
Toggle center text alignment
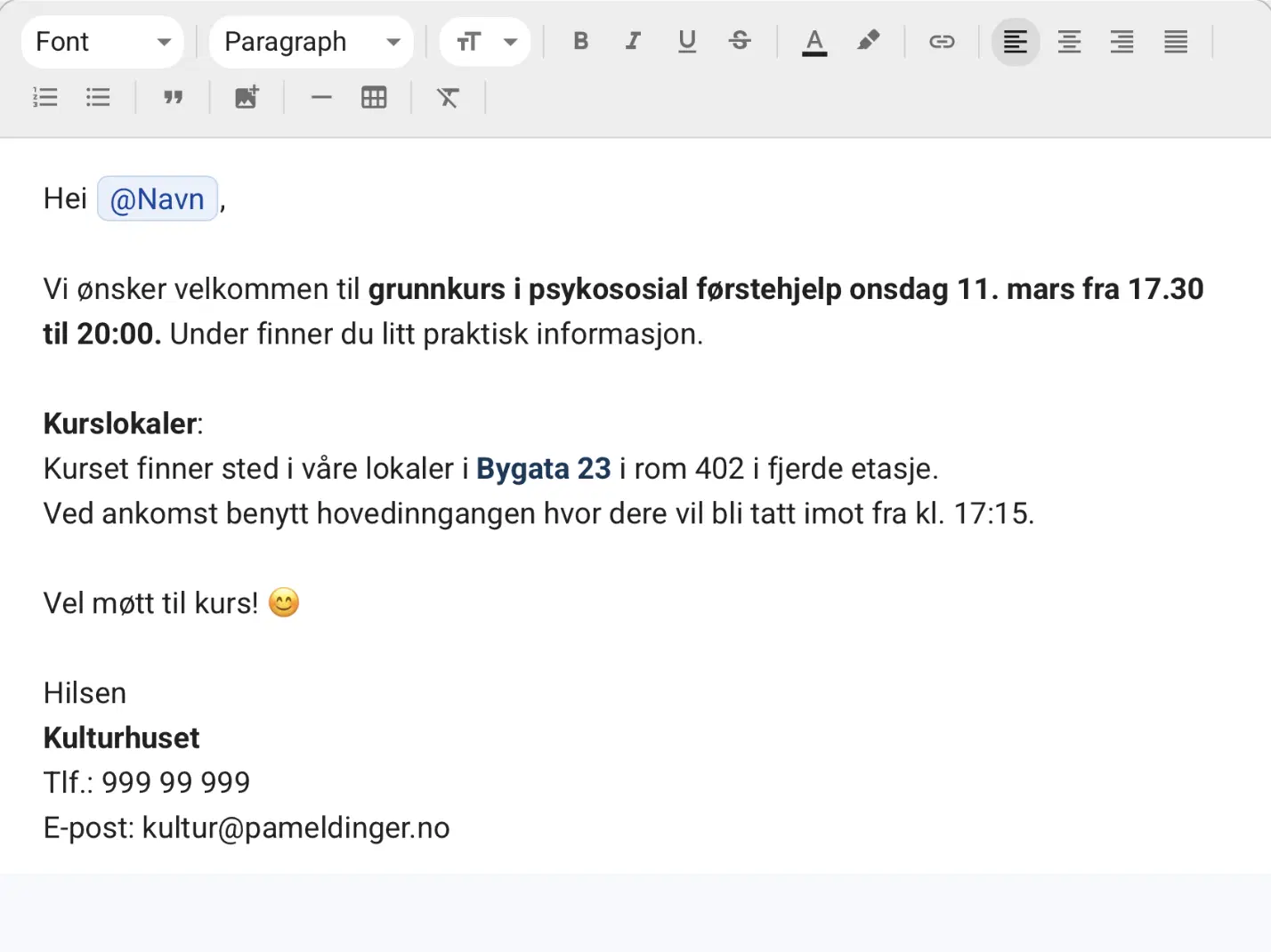click(x=1069, y=41)
